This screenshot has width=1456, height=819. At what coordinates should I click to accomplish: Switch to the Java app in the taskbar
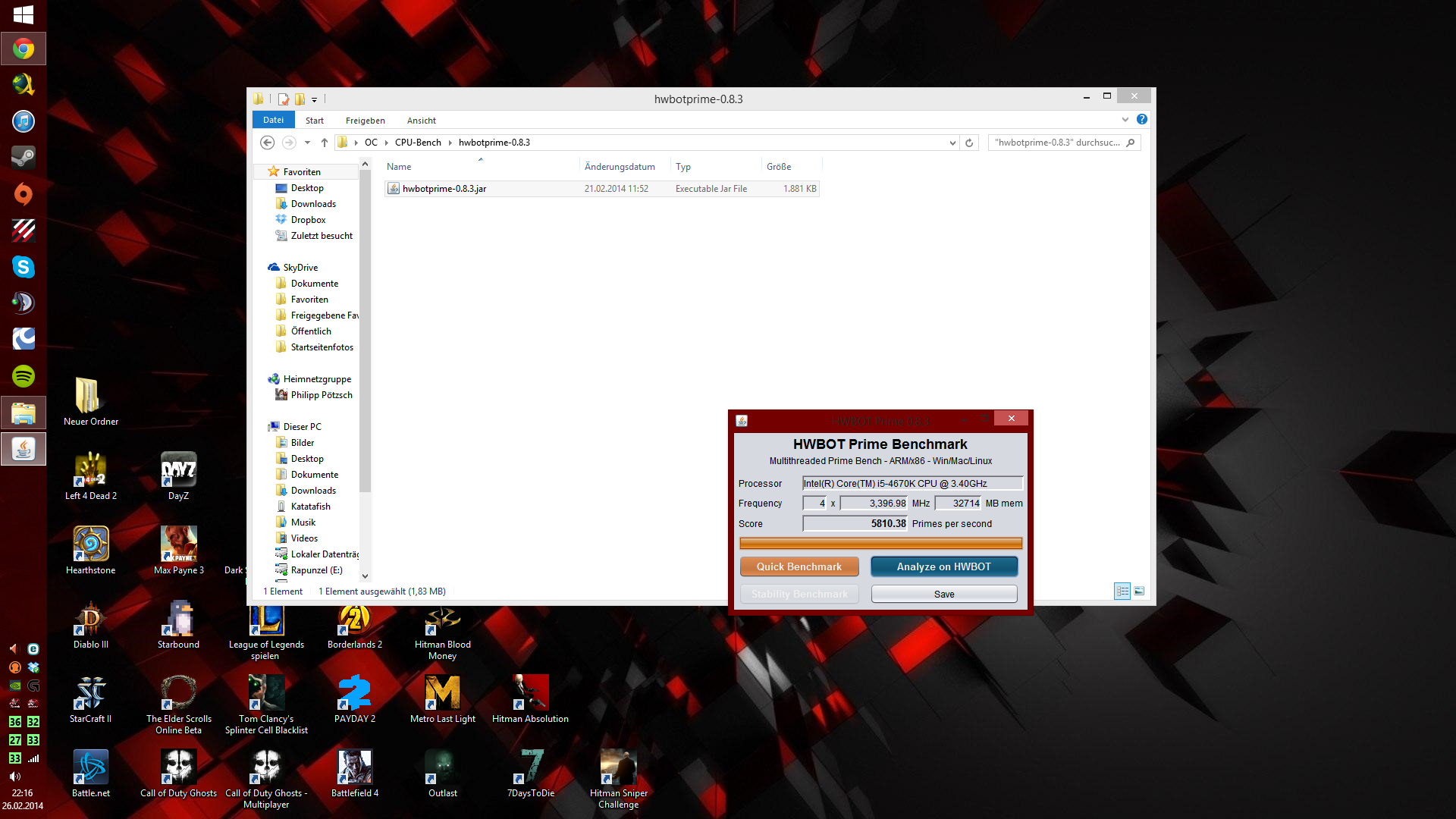click(x=24, y=449)
